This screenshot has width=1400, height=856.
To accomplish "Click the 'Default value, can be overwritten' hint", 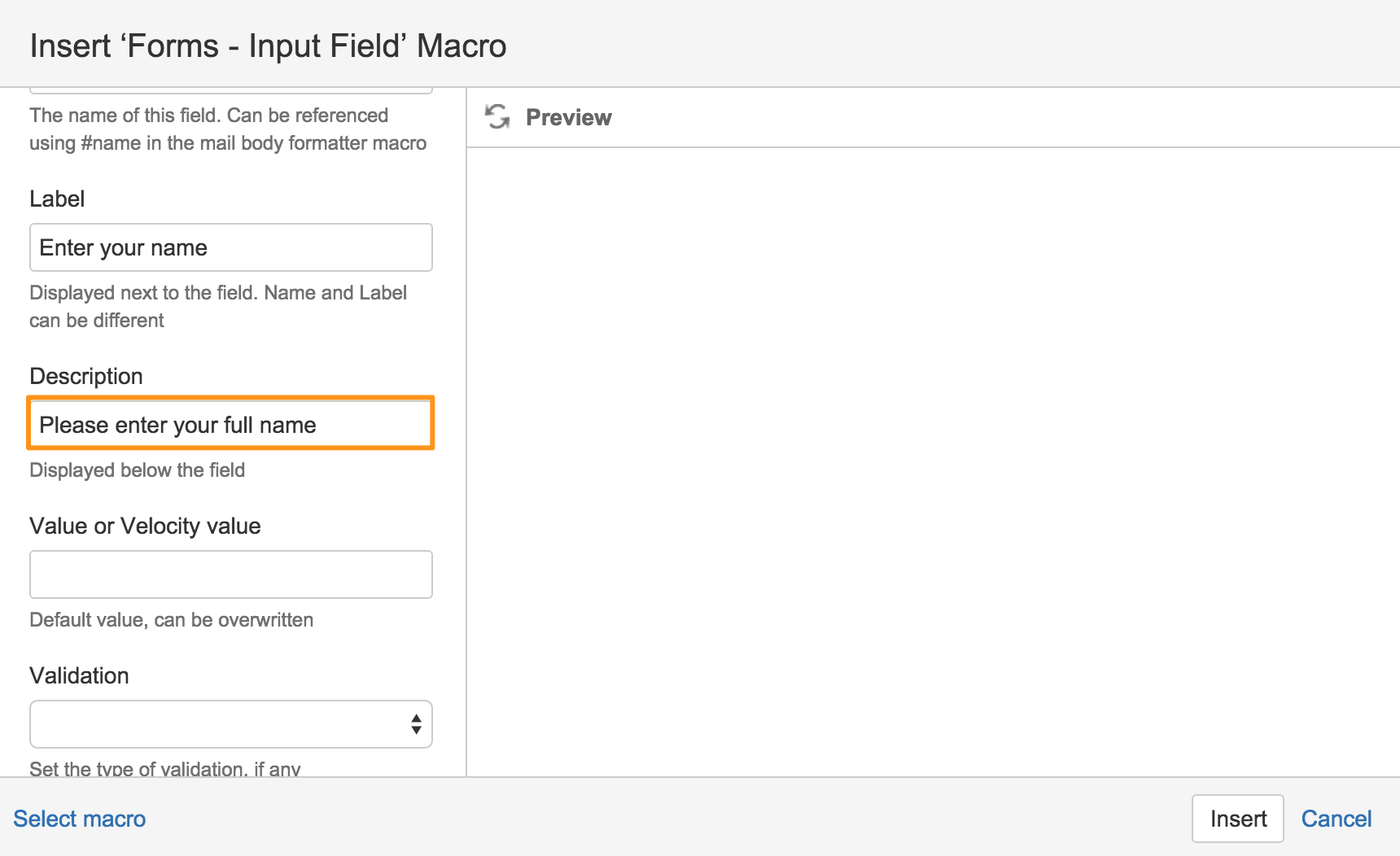I will (172, 620).
